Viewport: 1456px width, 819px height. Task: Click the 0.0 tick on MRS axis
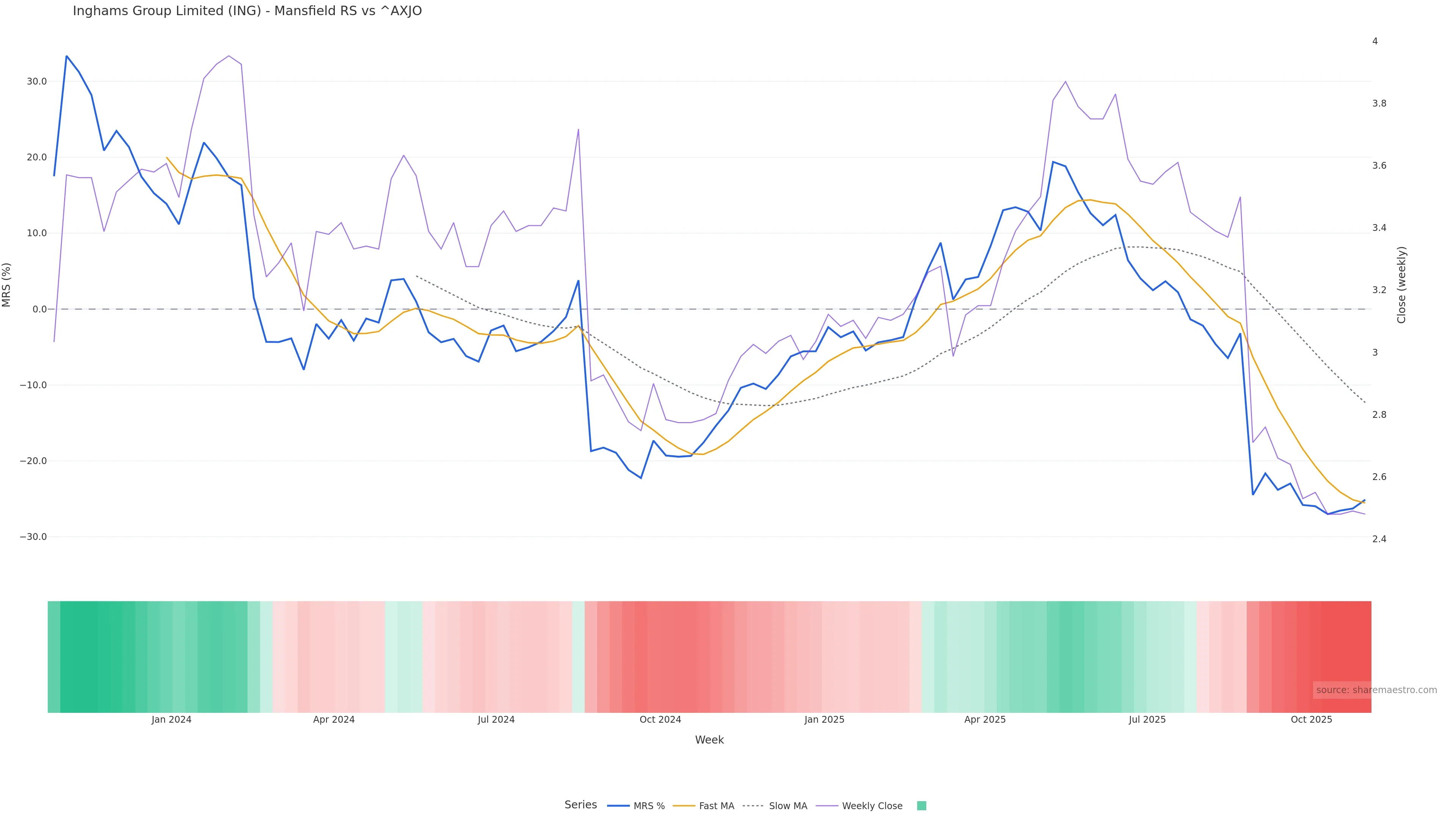[x=39, y=309]
